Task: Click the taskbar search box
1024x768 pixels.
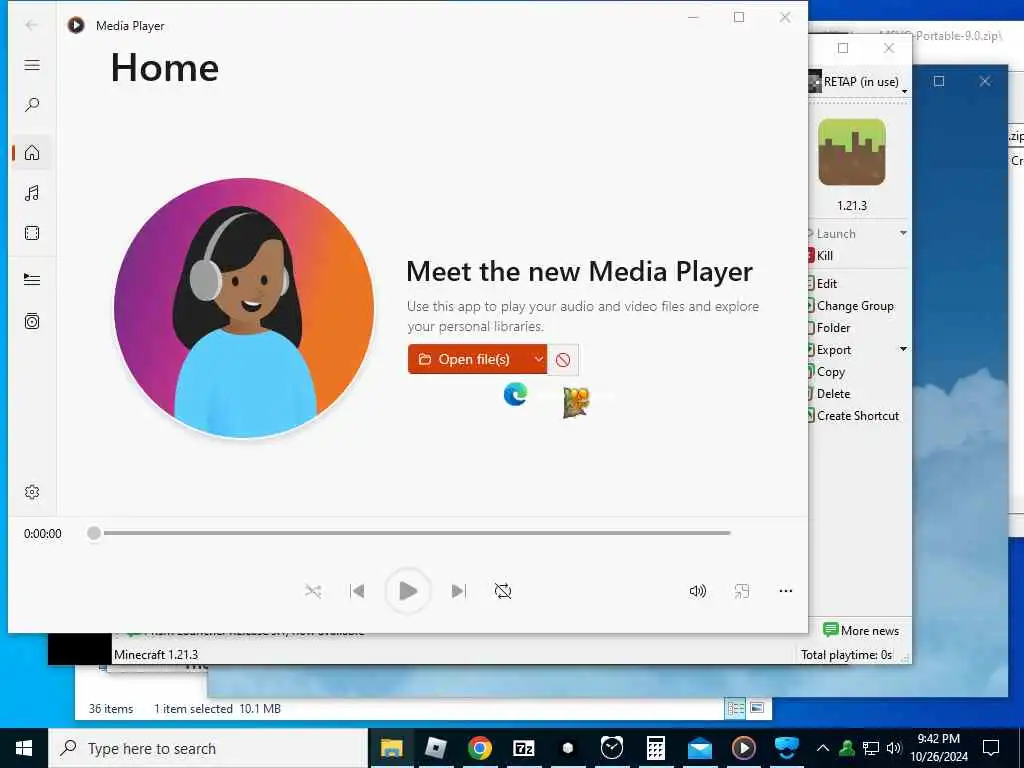Action: tap(208, 748)
